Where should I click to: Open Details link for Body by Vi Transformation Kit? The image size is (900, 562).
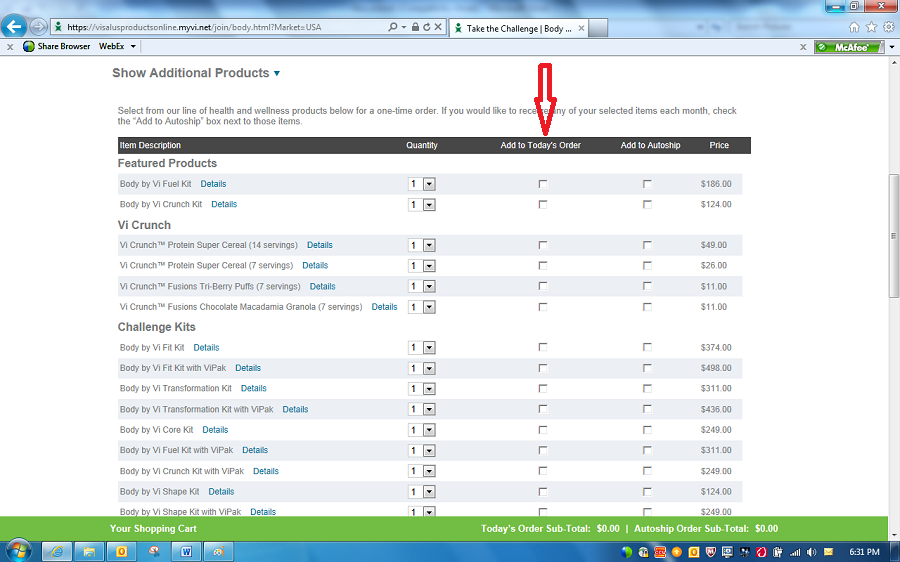coord(253,389)
